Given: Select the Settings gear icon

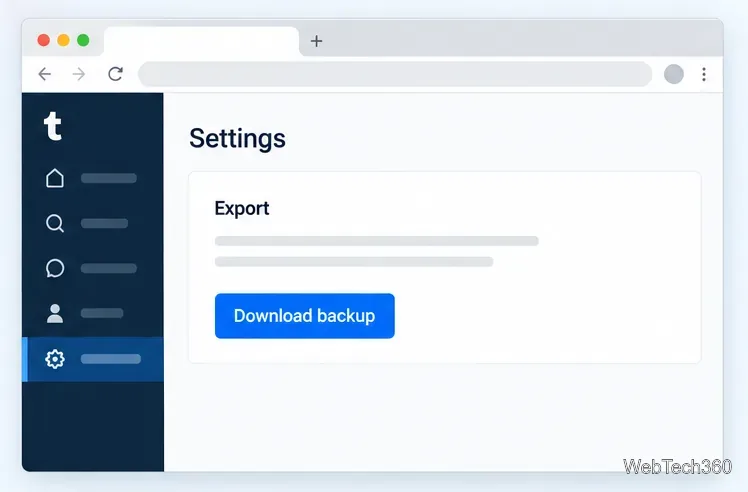Looking at the screenshot, I should point(55,359).
